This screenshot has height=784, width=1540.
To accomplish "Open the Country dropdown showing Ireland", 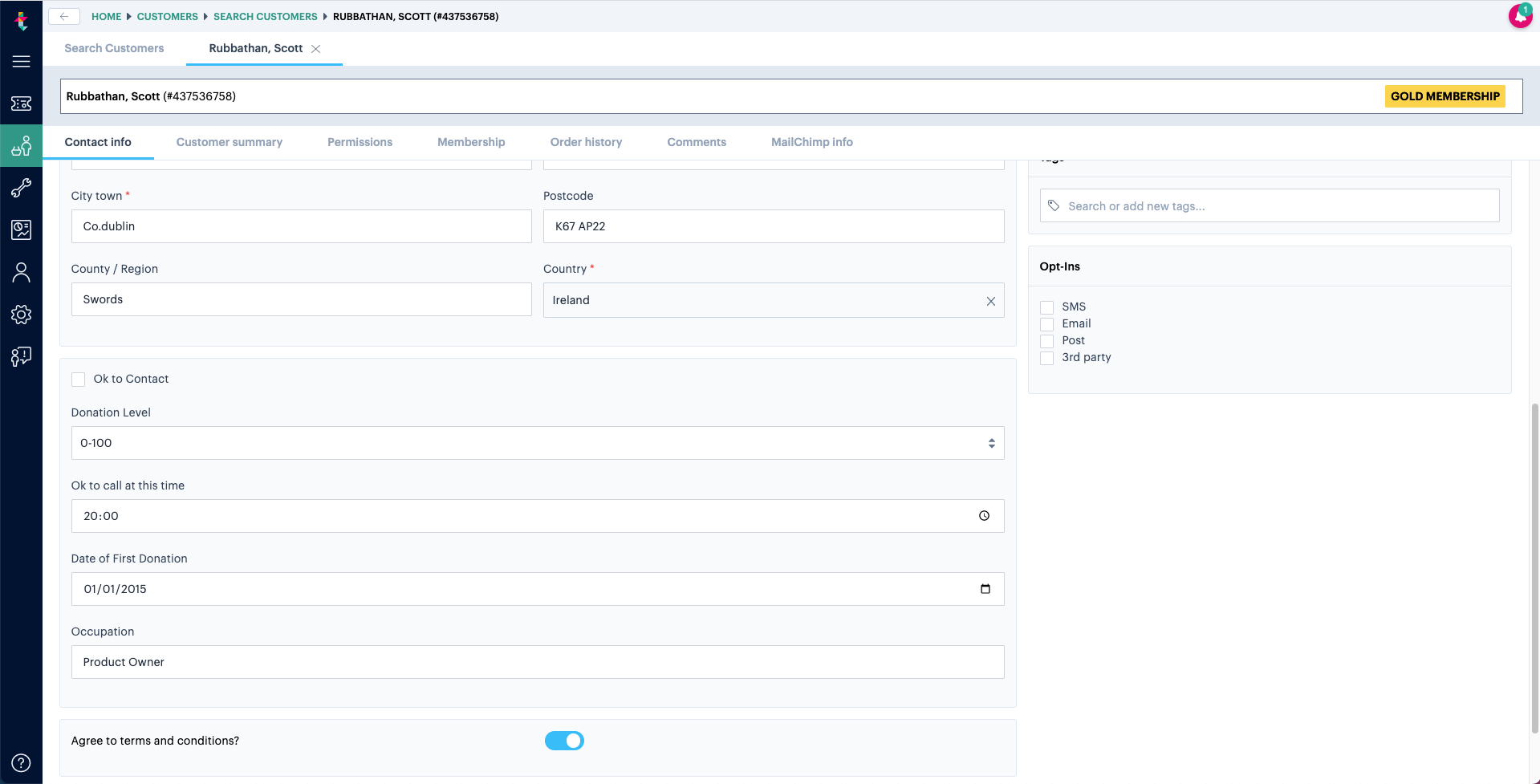I will click(x=774, y=300).
